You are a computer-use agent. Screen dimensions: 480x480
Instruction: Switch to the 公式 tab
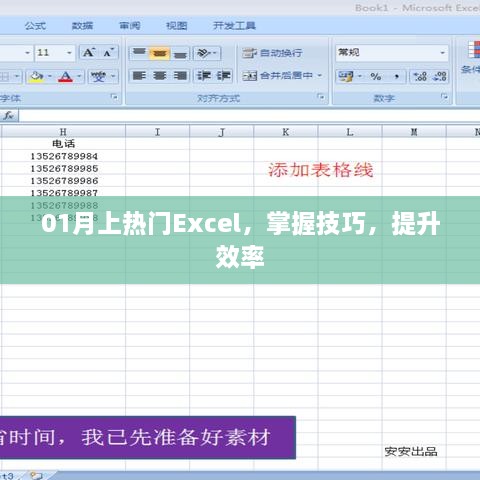tap(35, 26)
